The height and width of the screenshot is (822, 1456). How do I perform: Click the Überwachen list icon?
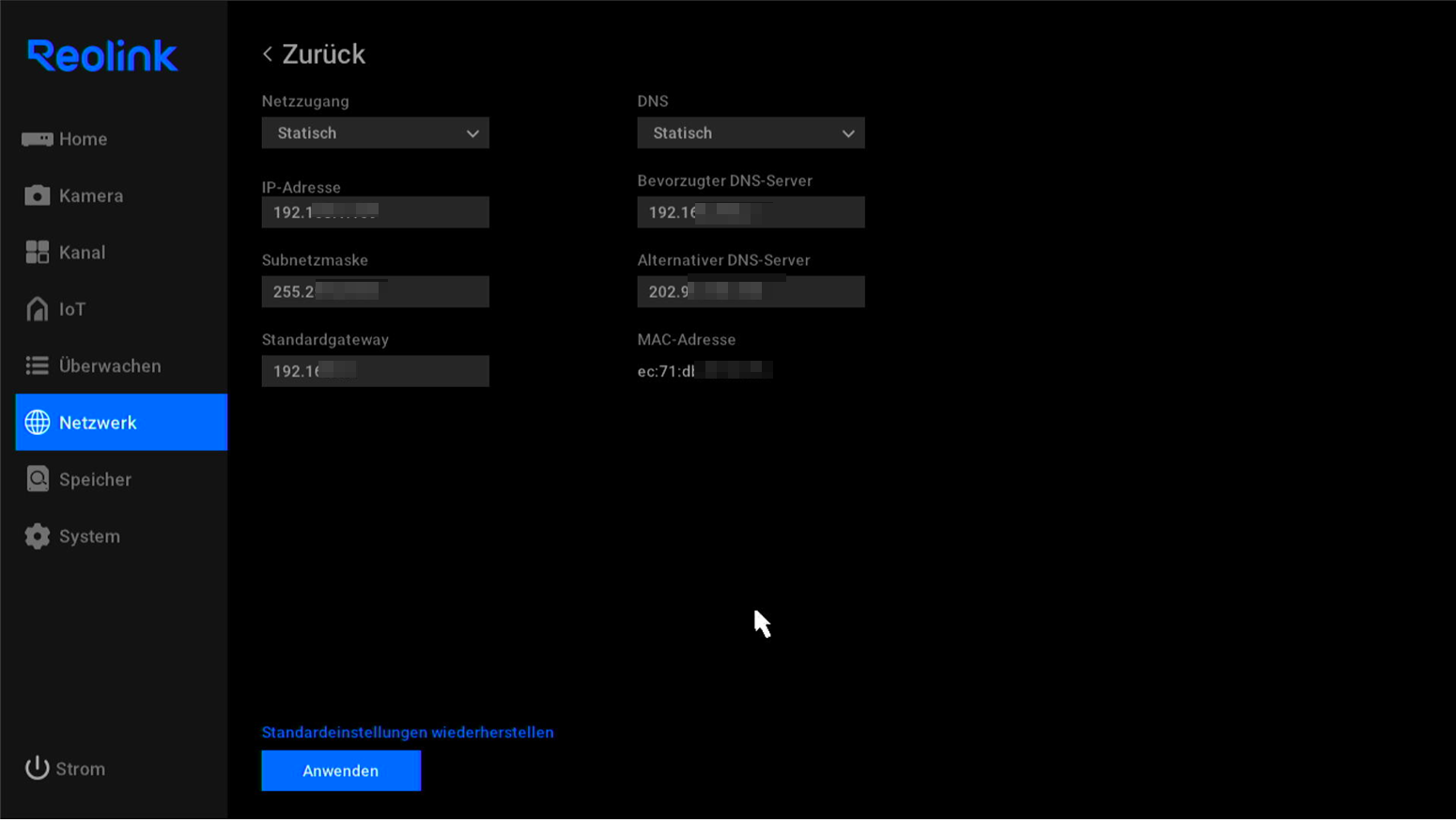point(37,365)
